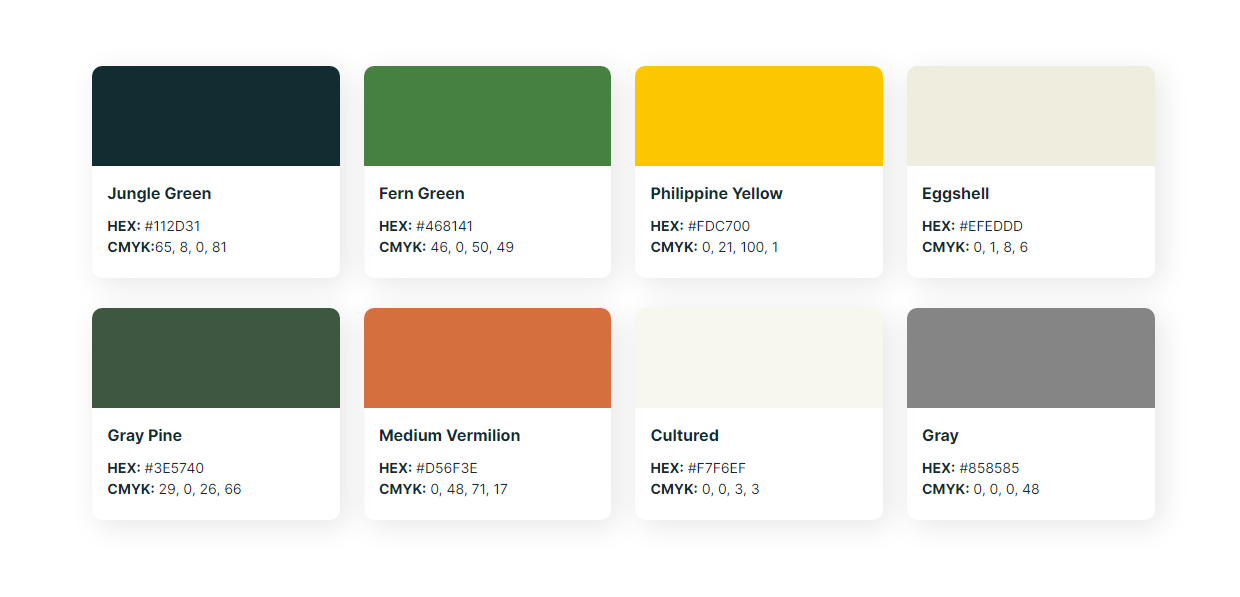This screenshot has height=597, width=1240.
Task: Click the Eggshell color swatch
Action: click(1031, 116)
